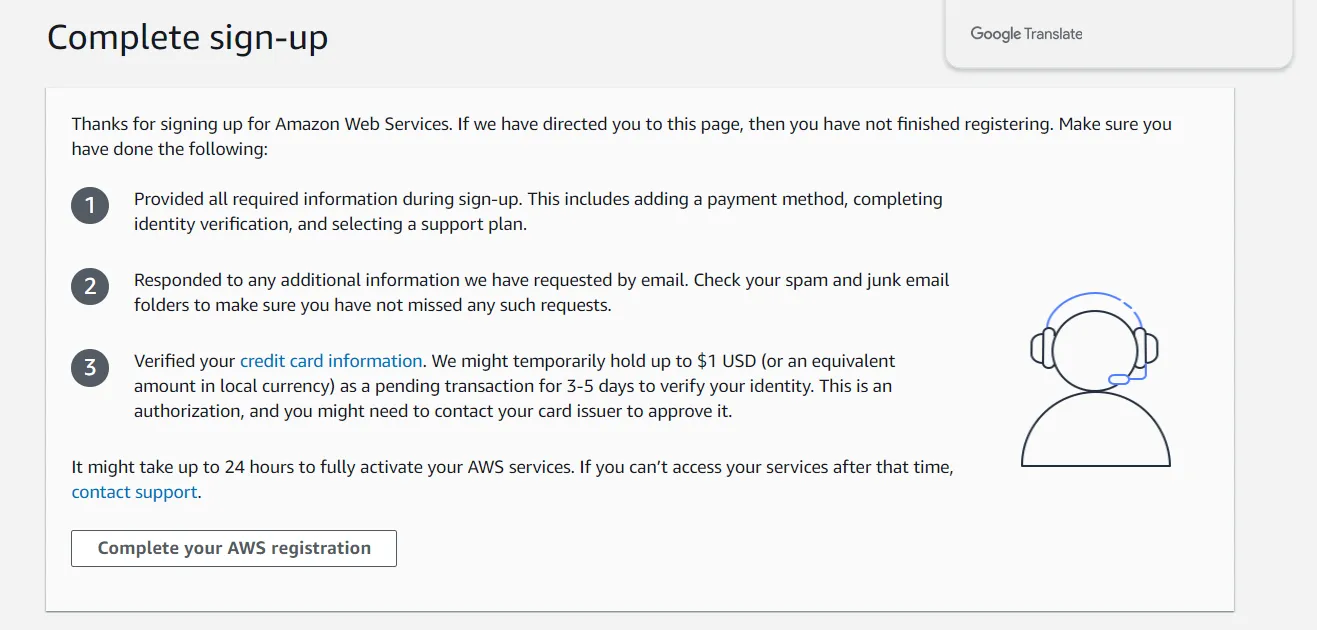Click the step 2 number badge
This screenshot has width=1317, height=630.
point(90,288)
